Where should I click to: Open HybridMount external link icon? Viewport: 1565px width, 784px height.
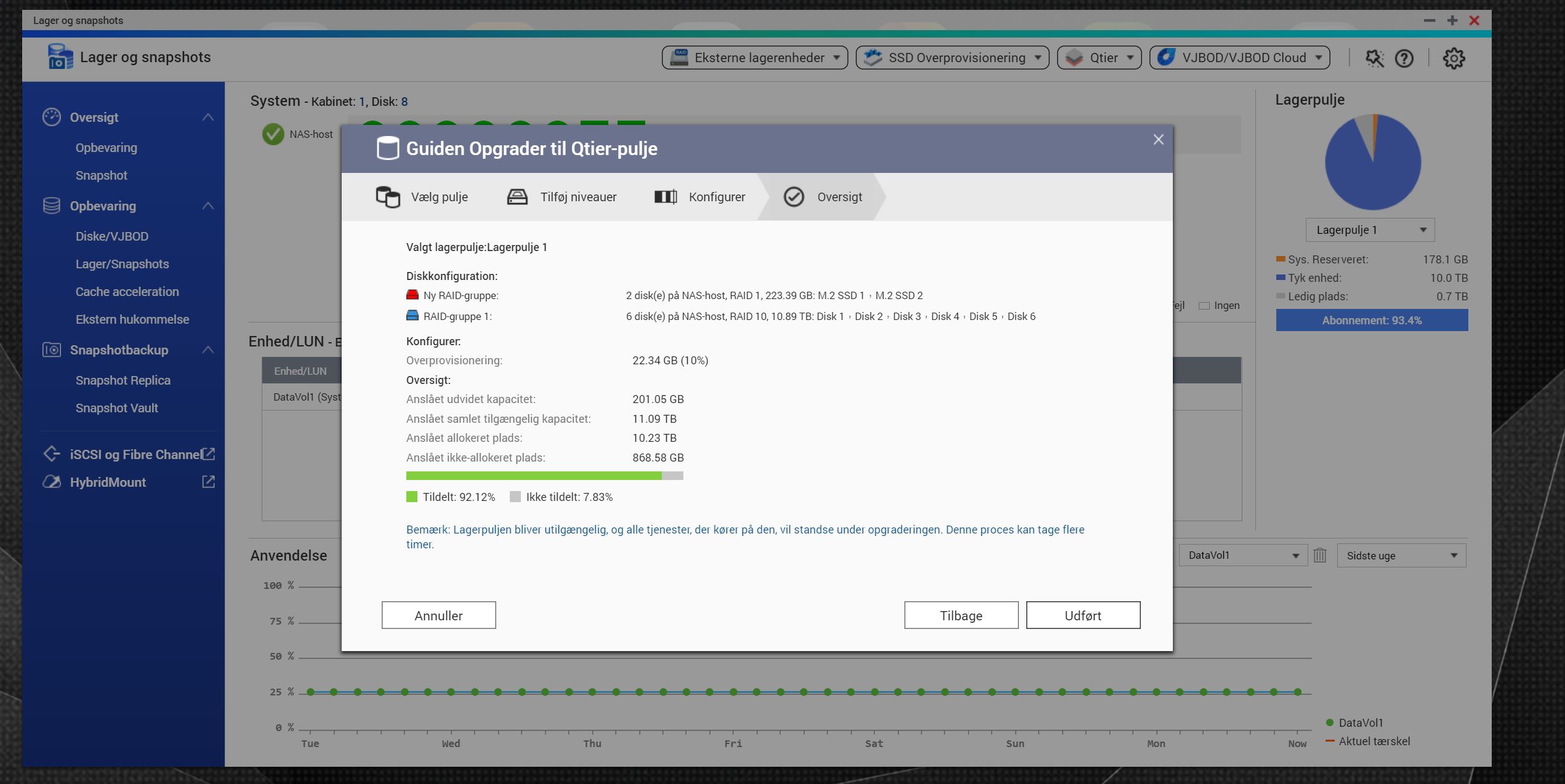[209, 482]
